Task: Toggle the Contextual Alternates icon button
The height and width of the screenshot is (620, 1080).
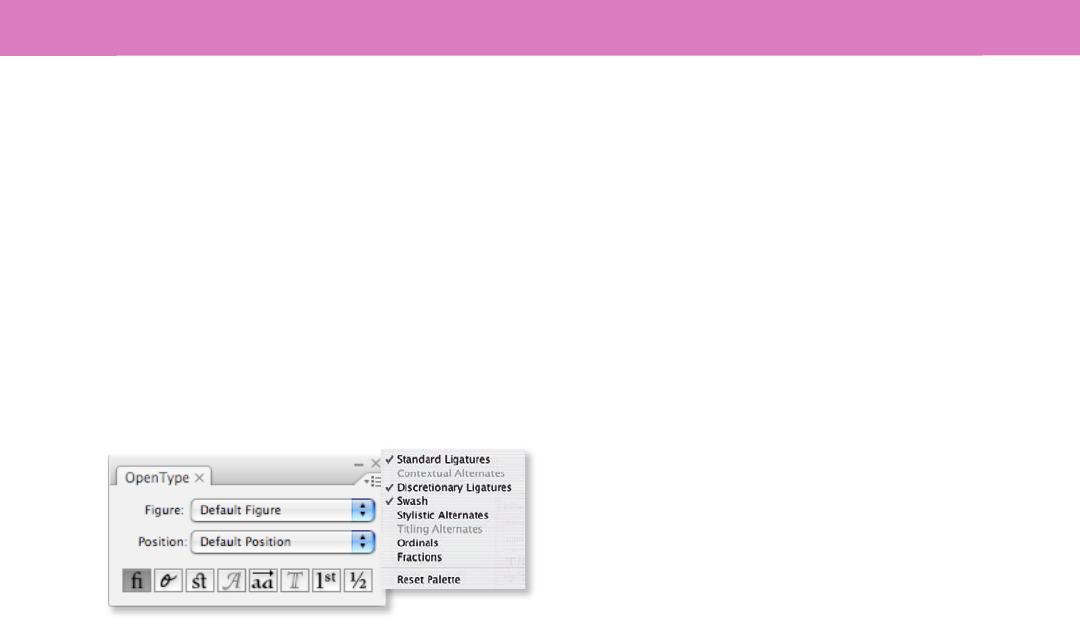Action: coord(168,581)
